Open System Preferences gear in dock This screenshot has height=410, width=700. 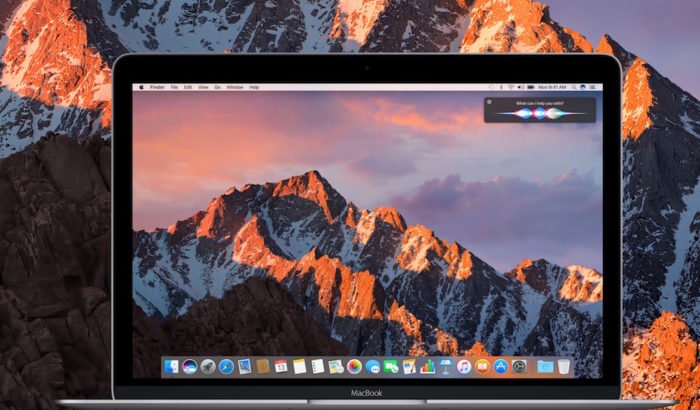[x=519, y=367]
